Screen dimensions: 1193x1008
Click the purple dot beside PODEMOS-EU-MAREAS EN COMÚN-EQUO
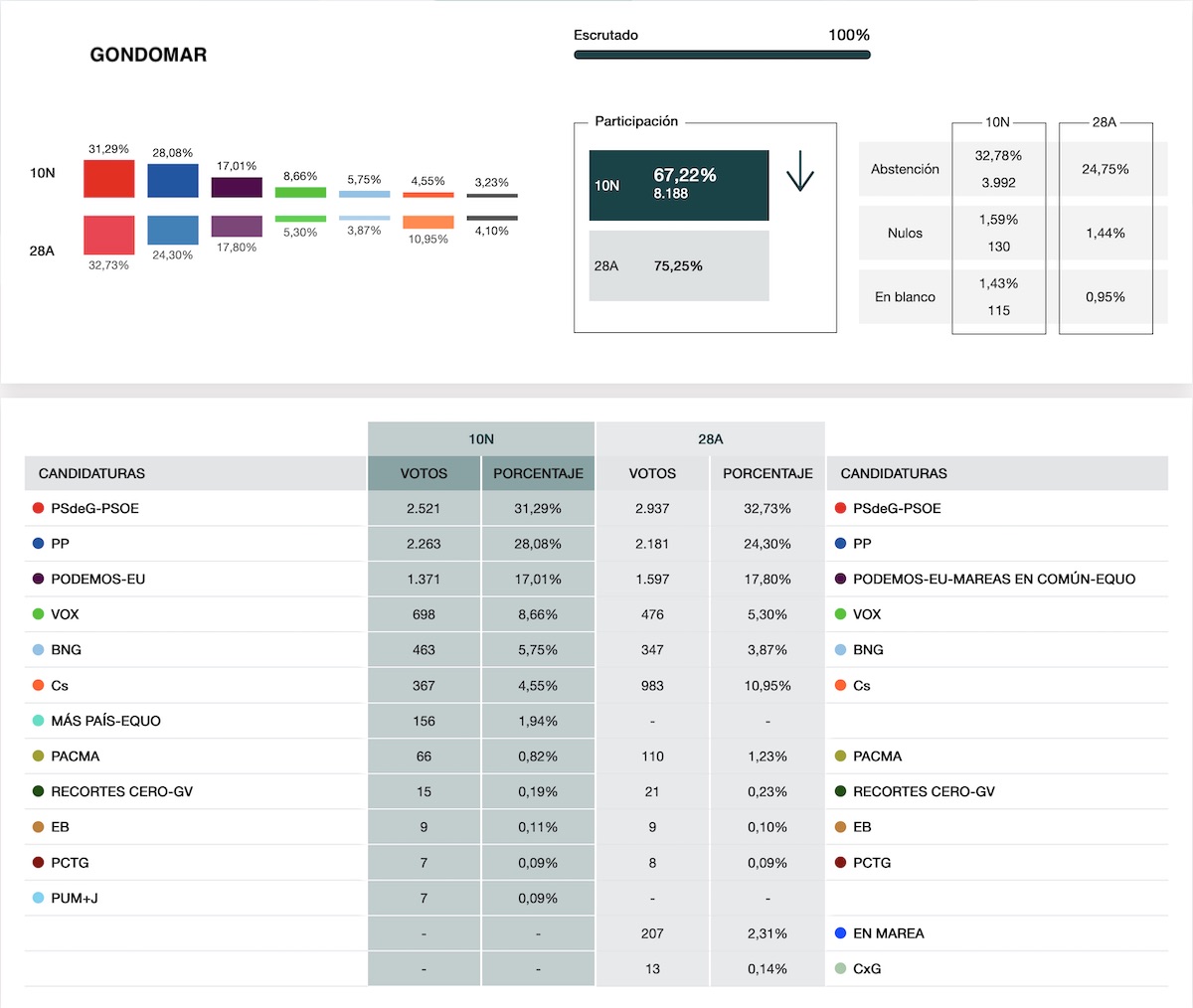pos(841,579)
